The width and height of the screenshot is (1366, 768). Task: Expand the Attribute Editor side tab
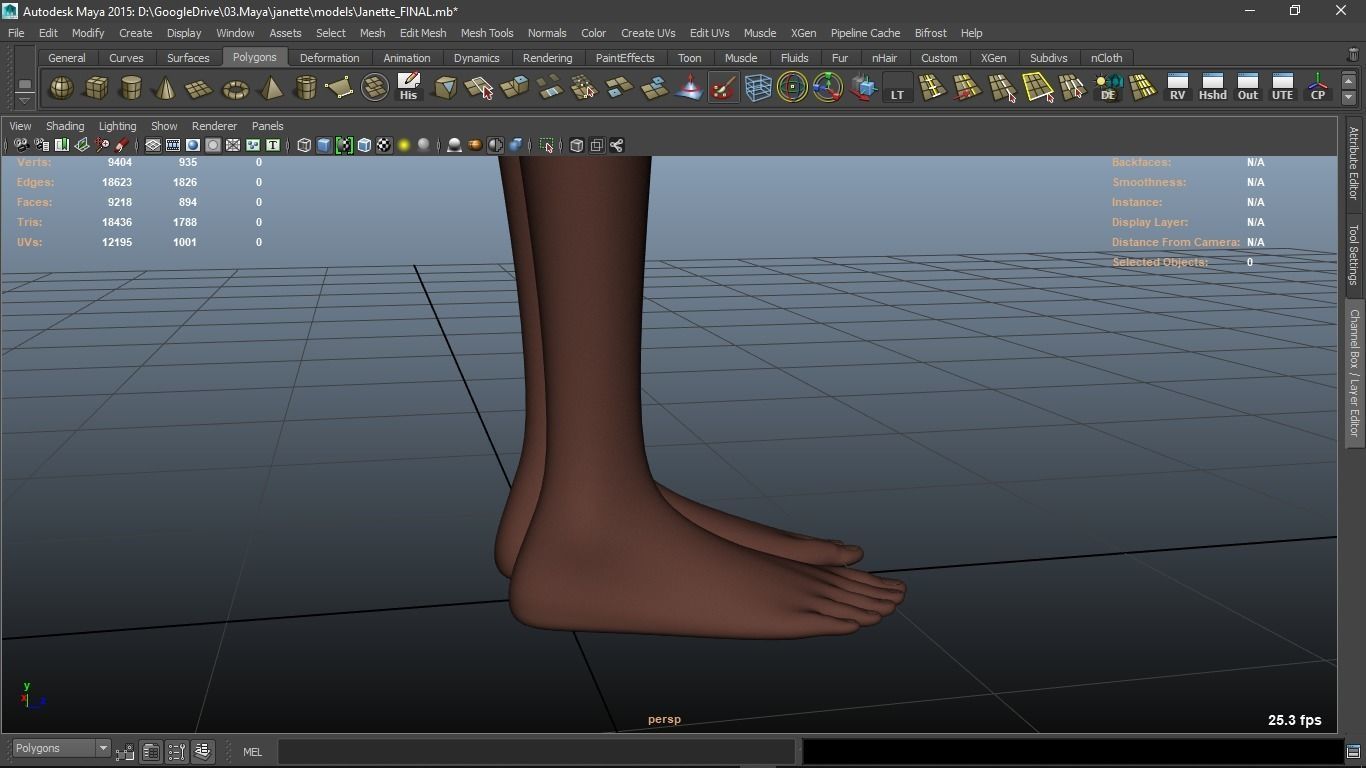coord(1353,162)
